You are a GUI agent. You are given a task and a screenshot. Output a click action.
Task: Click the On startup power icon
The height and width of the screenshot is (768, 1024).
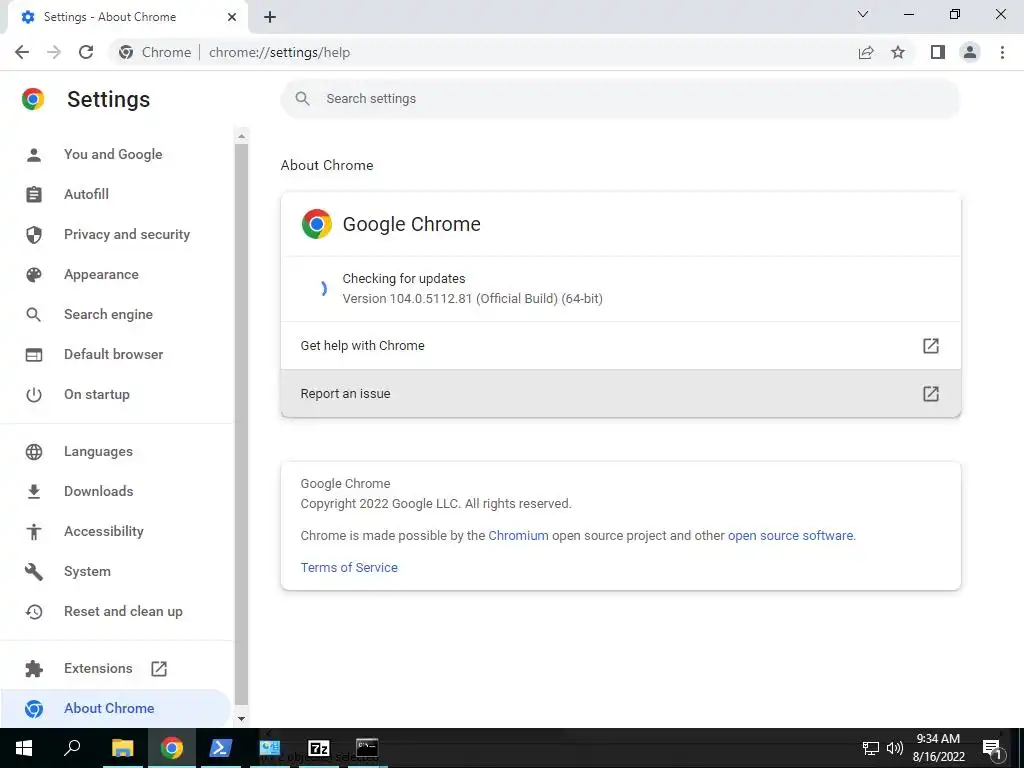tap(33, 394)
